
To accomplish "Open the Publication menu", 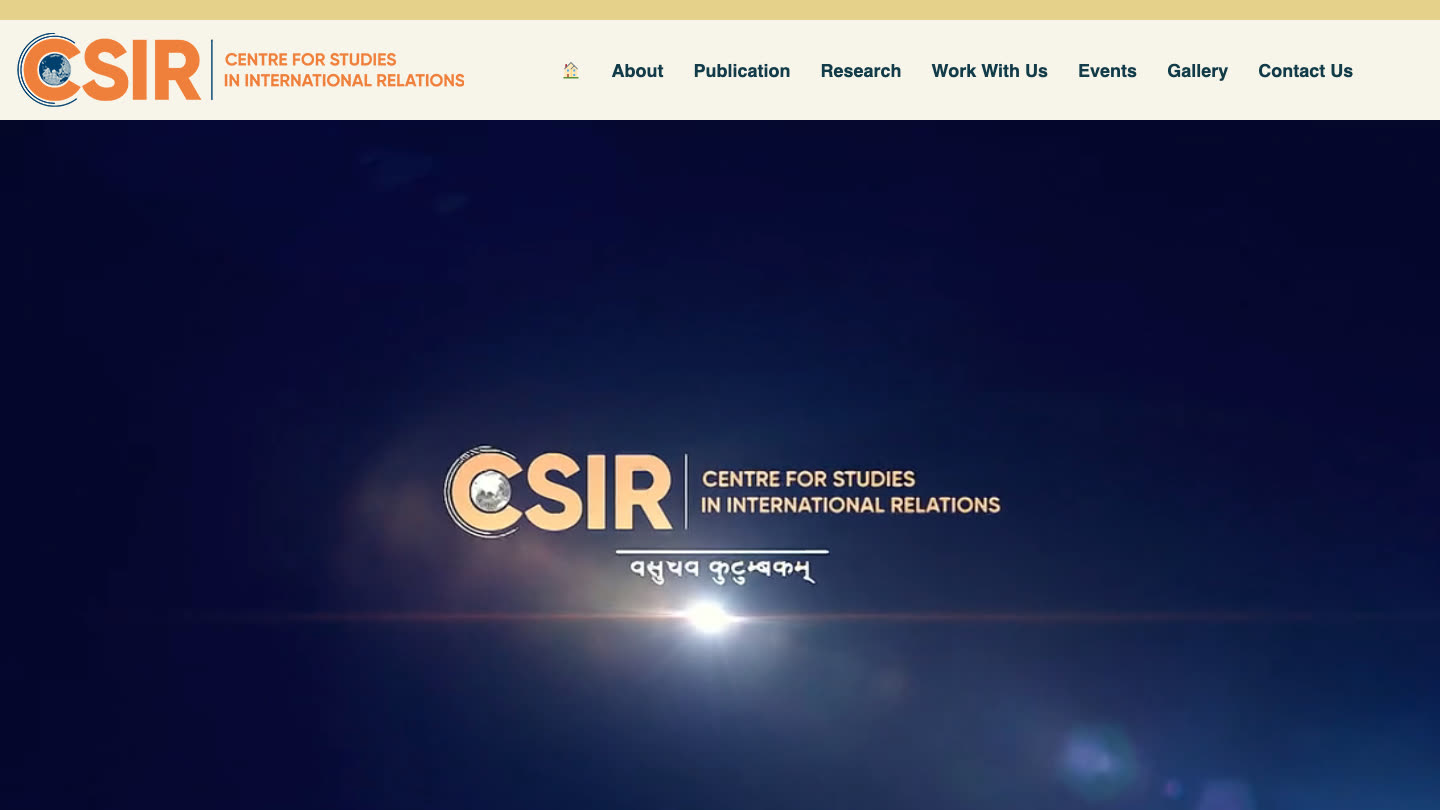I will coord(742,71).
